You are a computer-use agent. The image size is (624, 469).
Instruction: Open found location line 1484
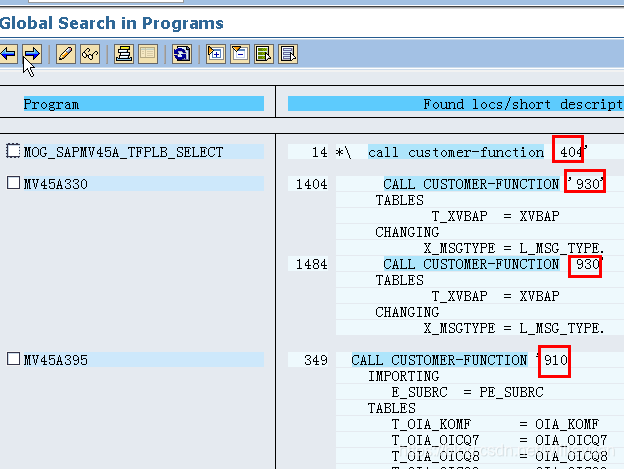[312, 264]
